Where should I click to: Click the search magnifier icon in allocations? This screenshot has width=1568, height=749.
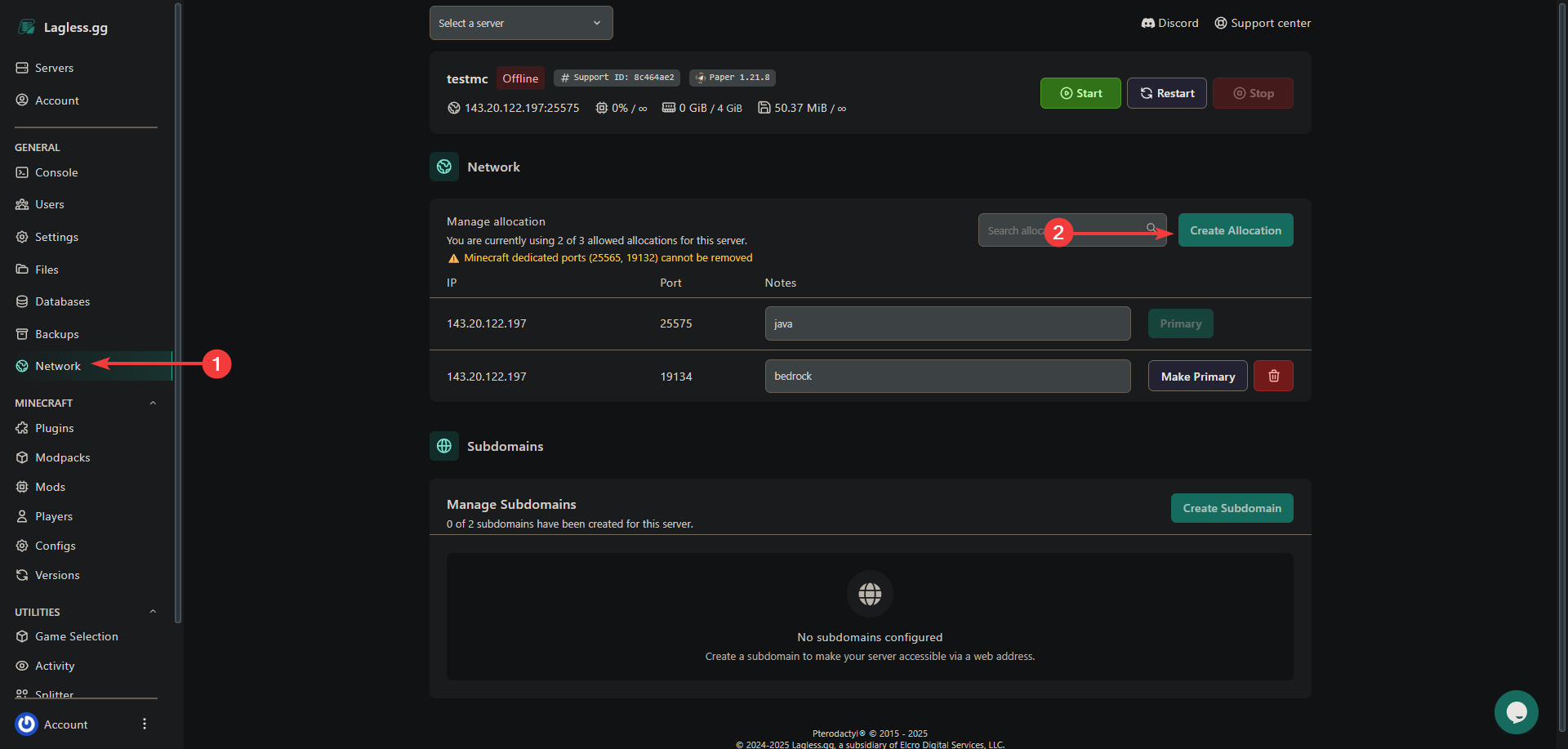point(1151,229)
